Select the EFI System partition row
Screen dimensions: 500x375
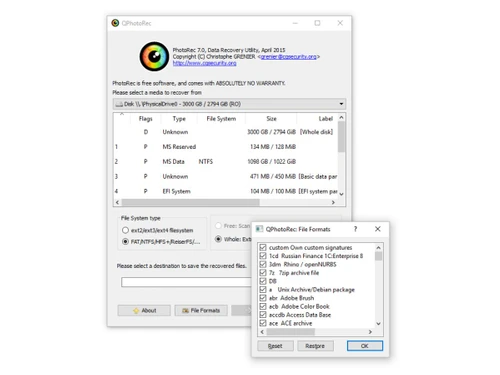point(225,191)
